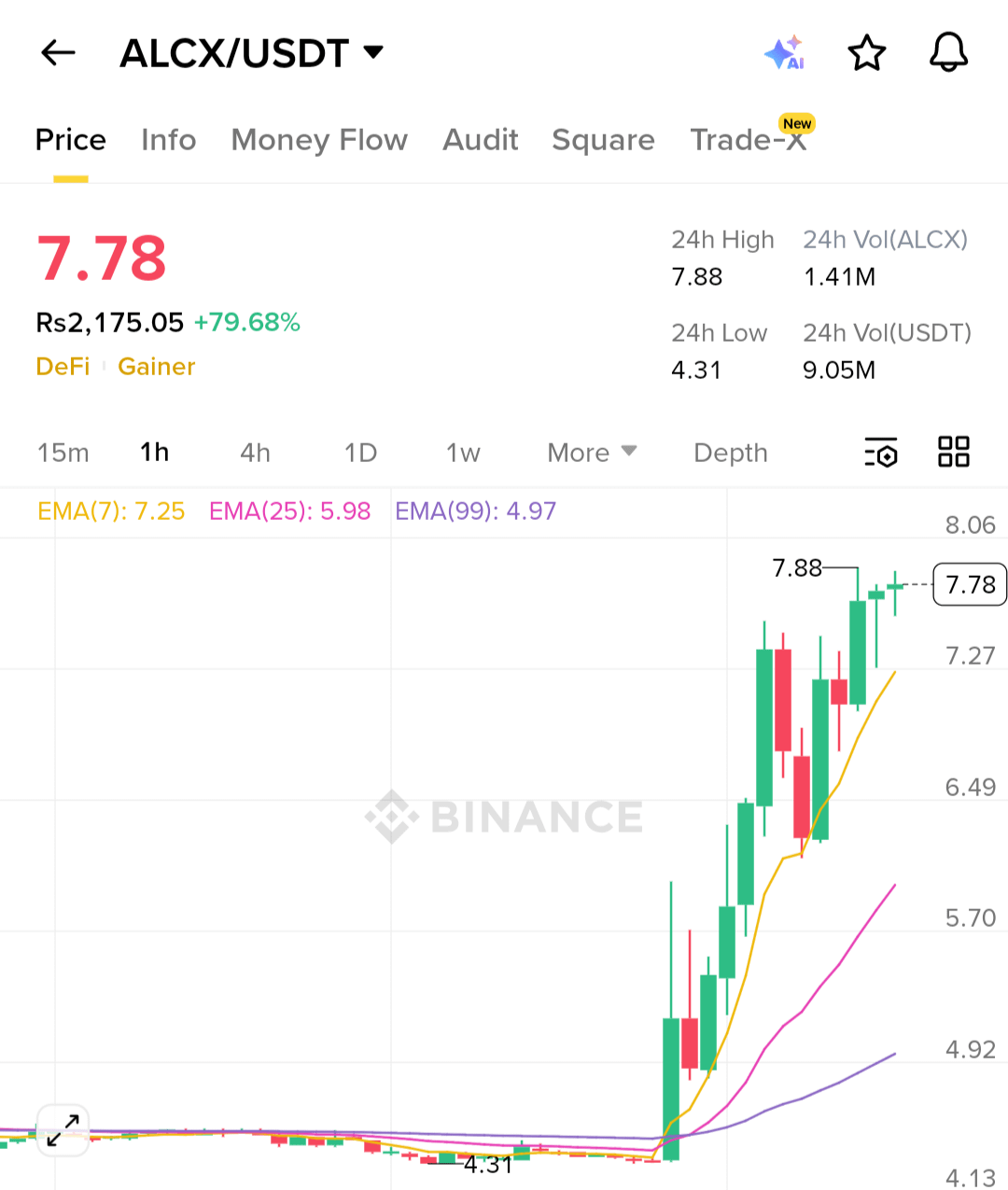
Task: Switch to the Price tab
Action: tap(71, 140)
